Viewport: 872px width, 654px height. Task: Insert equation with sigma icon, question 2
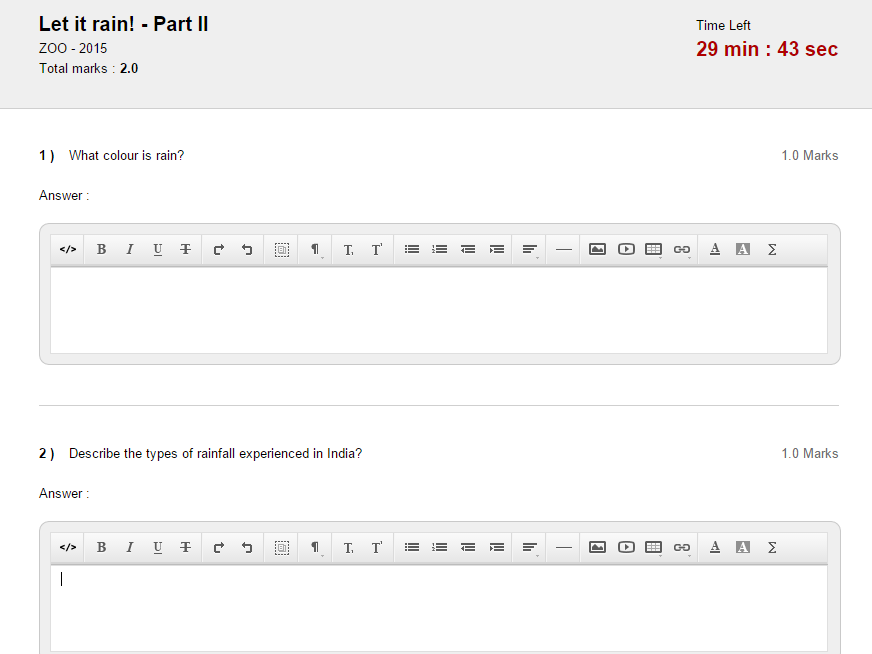(772, 548)
